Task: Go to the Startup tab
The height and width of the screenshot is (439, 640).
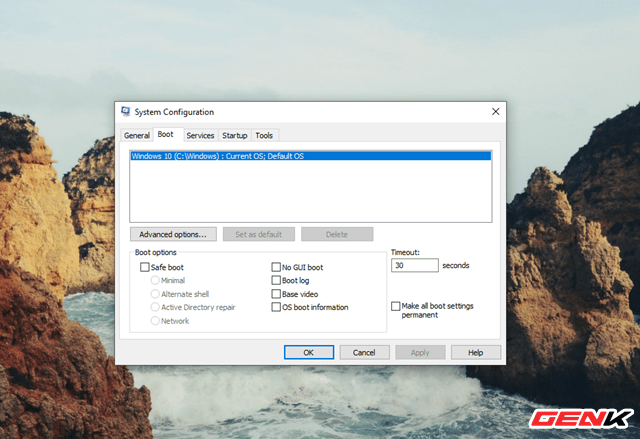Action: 235,135
